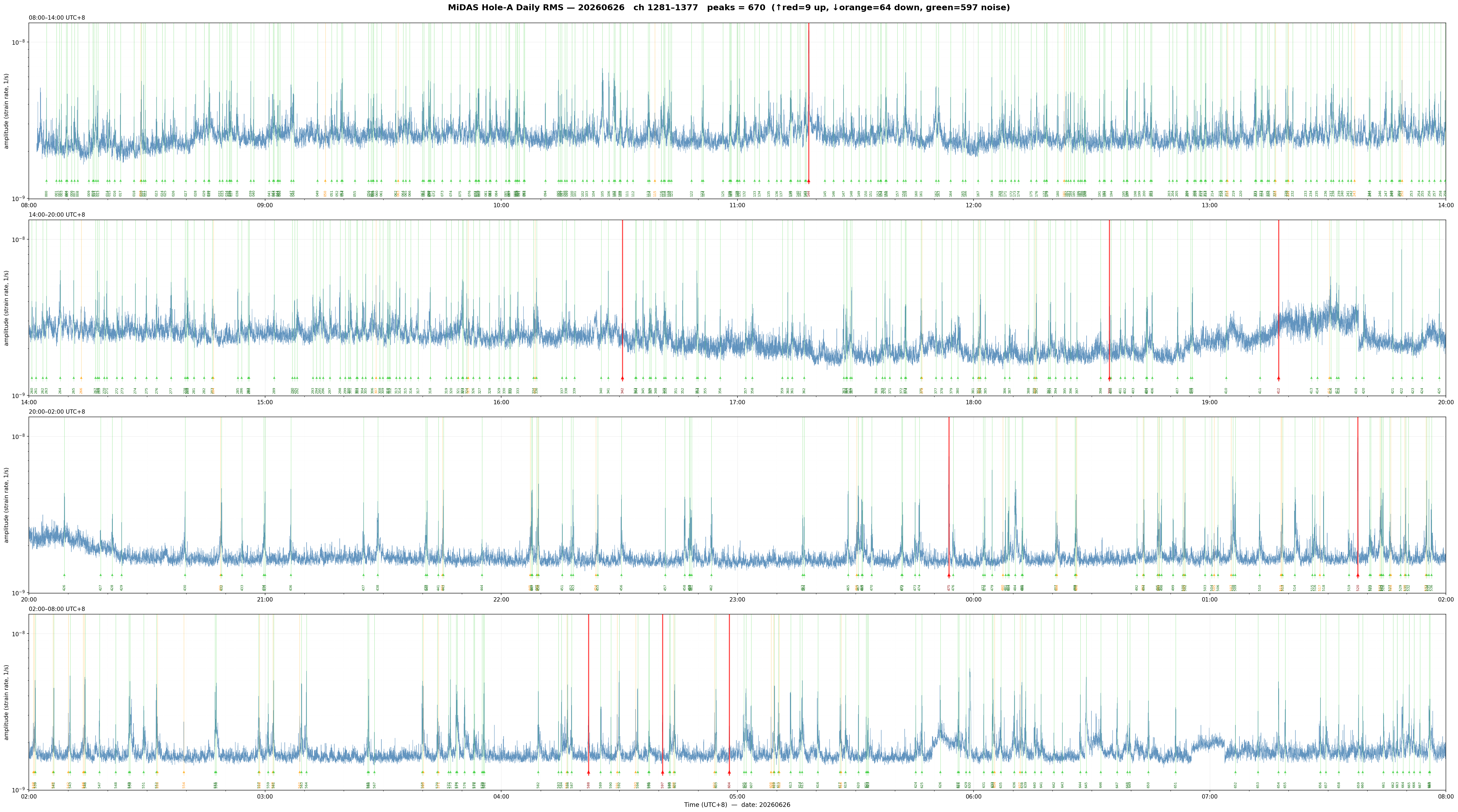1458x812 pixels.
Task: Select the amplitude y-axis label of the 08:00–14:00 panel
Action: [x=7, y=111]
